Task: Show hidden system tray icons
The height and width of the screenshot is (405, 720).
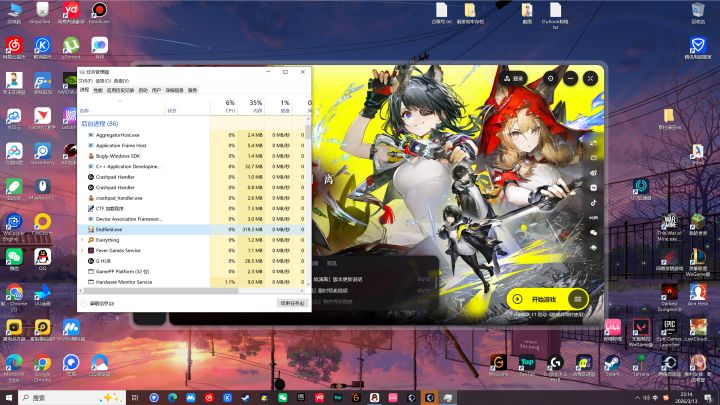Action: coord(637,398)
